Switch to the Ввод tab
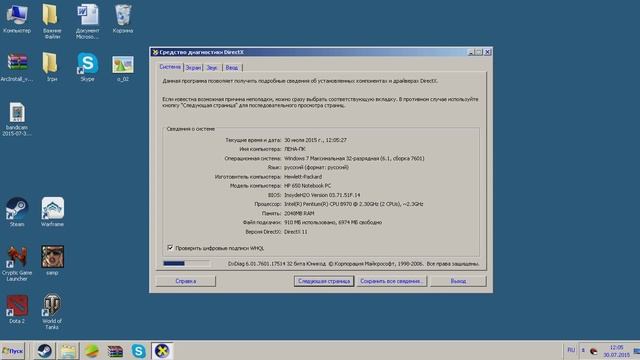The height and width of the screenshot is (360, 640). [x=231, y=68]
